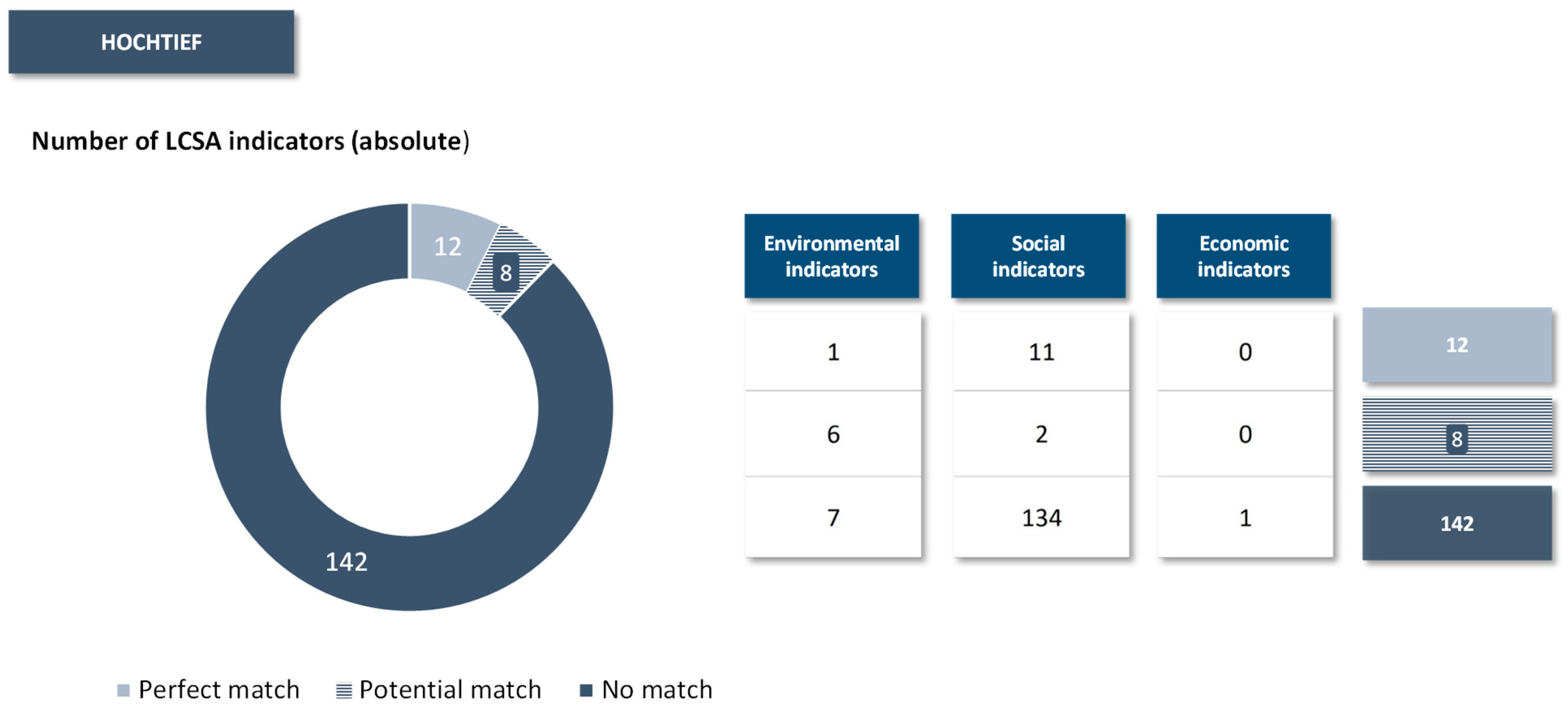Click the Environmental indicators cell showing 7
The image size is (1568, 707).
coord(833,517)
